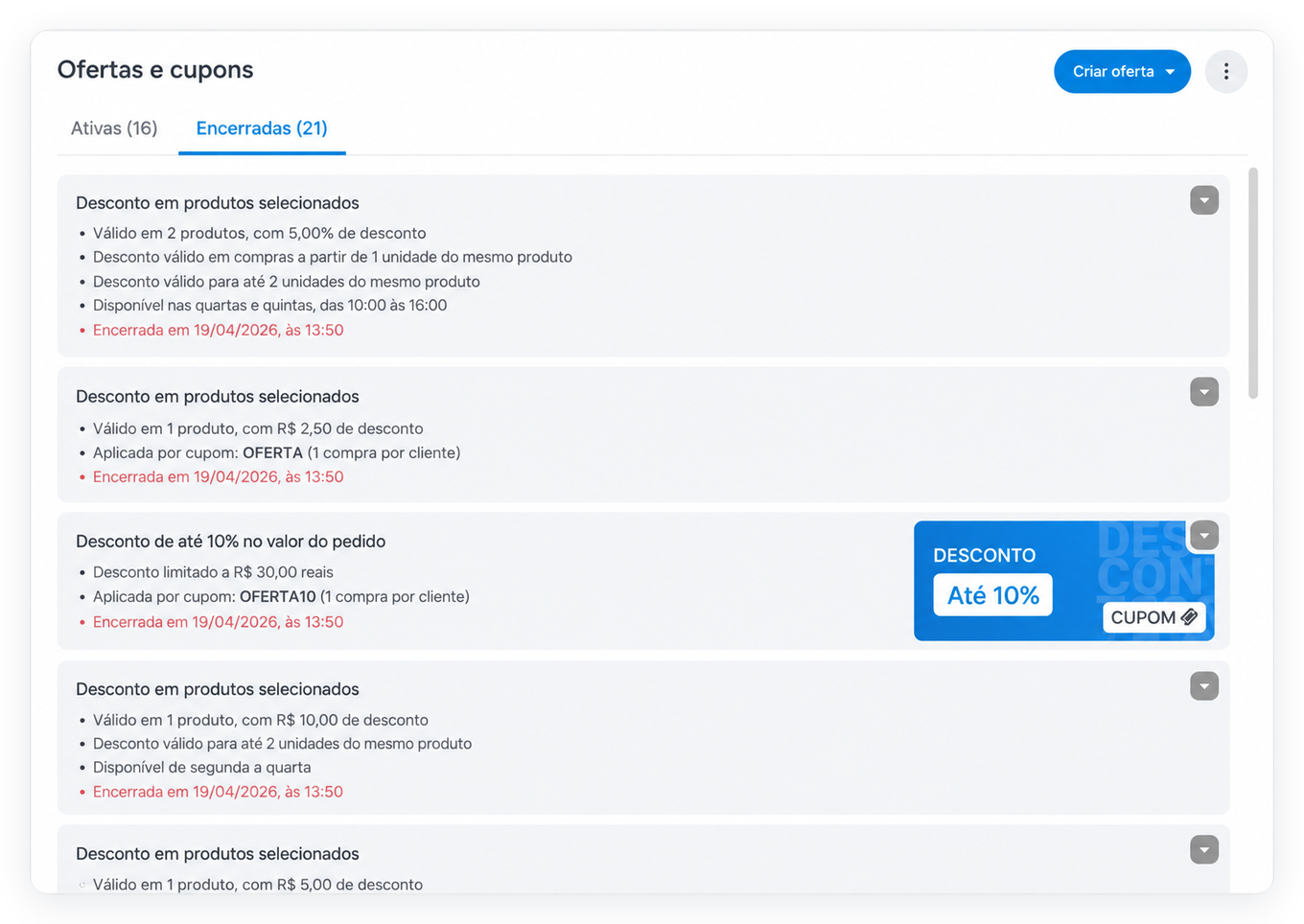Click the Disponível de segunda a quarta line

(x=201, y=767)
